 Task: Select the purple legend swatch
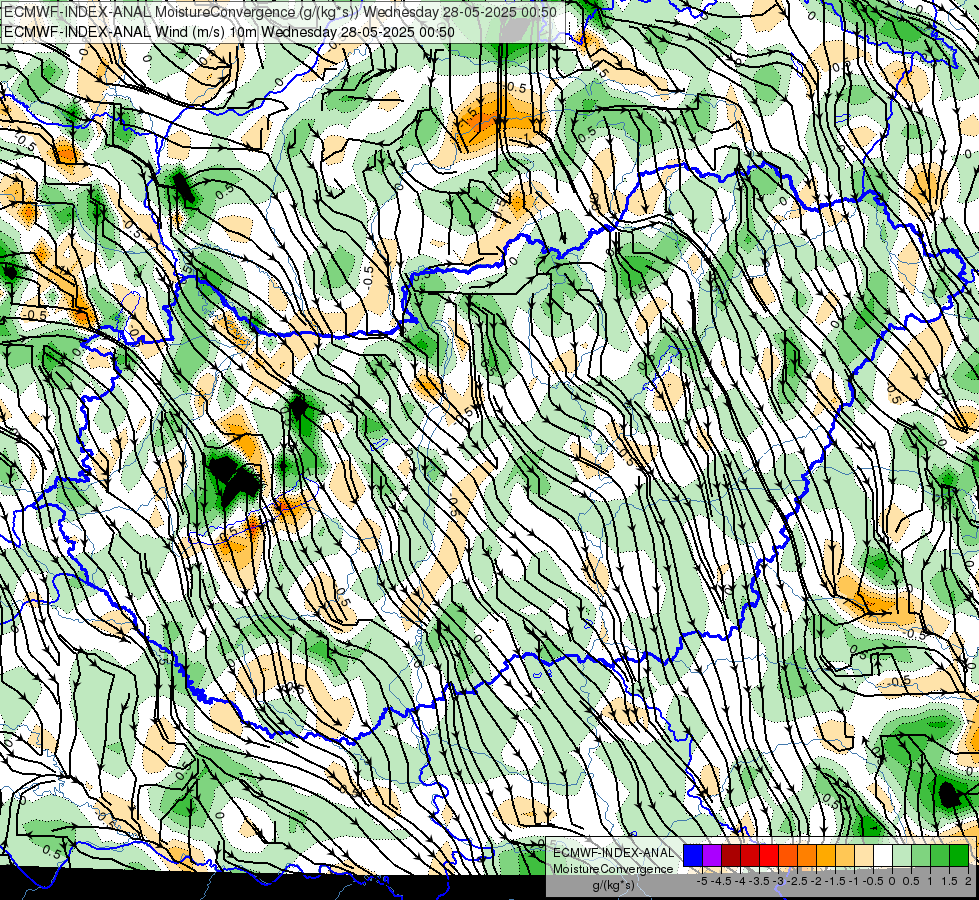[712, 855]
